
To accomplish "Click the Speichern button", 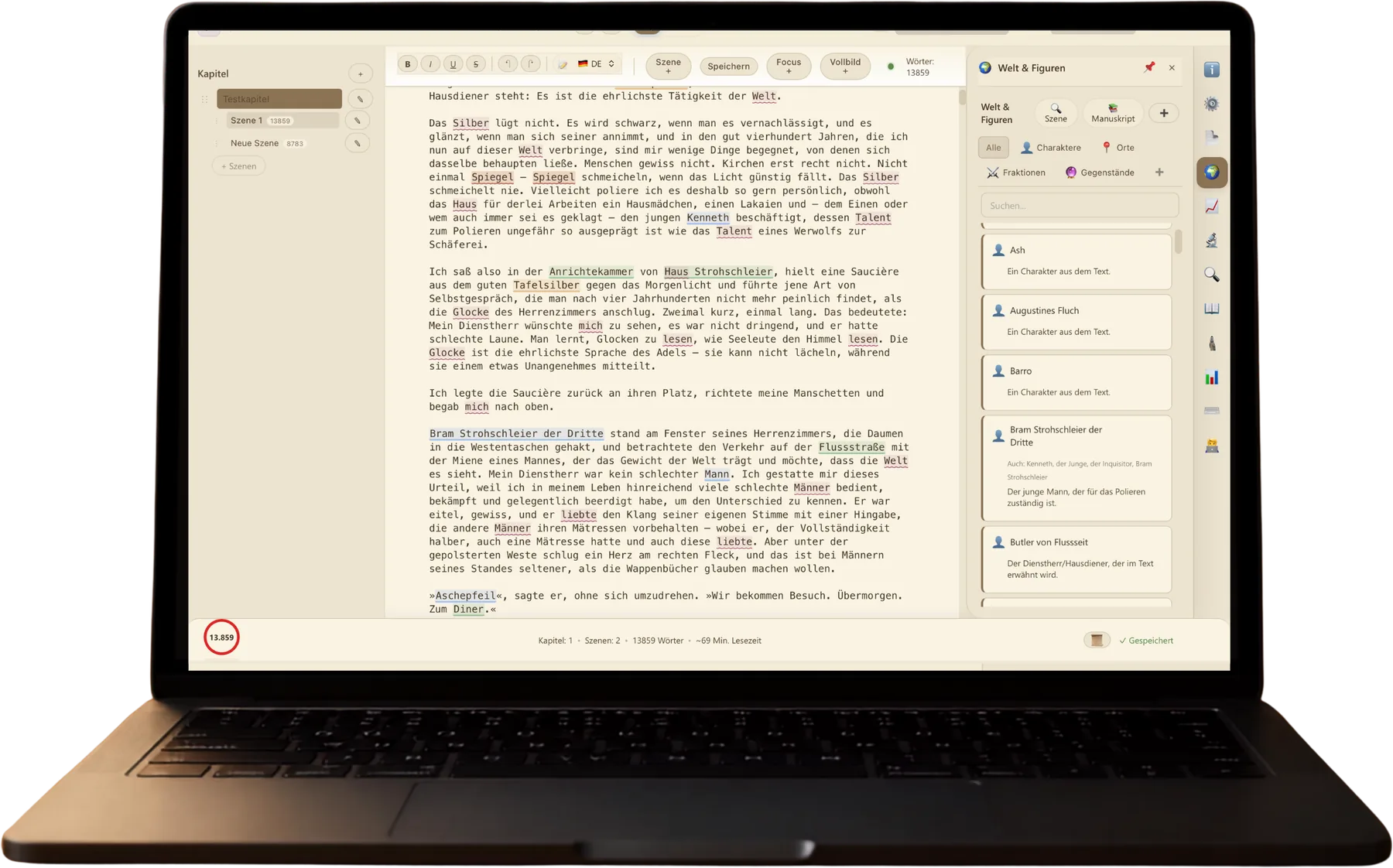I will pos(728,67).
